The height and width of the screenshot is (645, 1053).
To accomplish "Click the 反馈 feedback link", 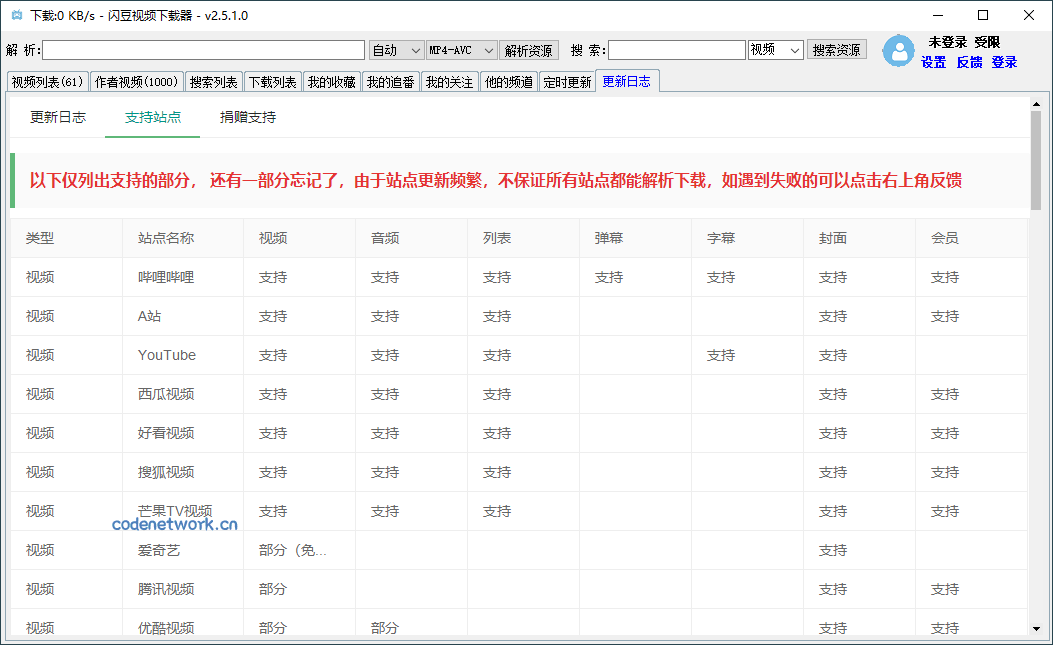I will (969, 62).
